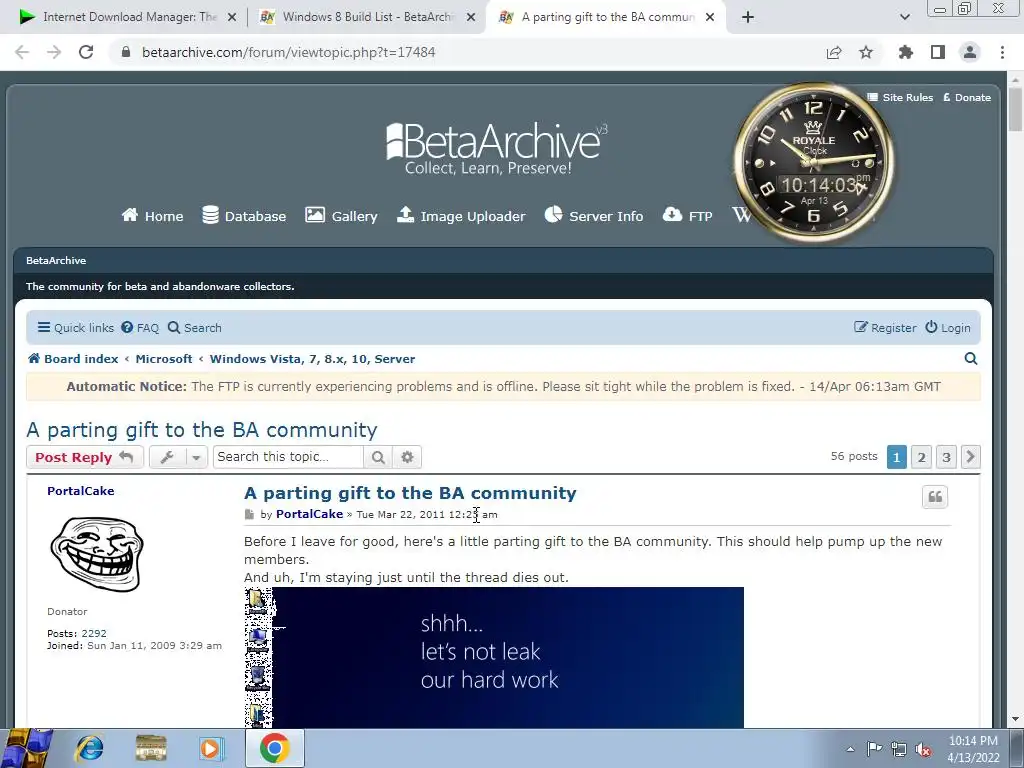Viewport: 1024px width, 768px height.
Task: Quote the first post with the quote icon
Action: point(935,497)
